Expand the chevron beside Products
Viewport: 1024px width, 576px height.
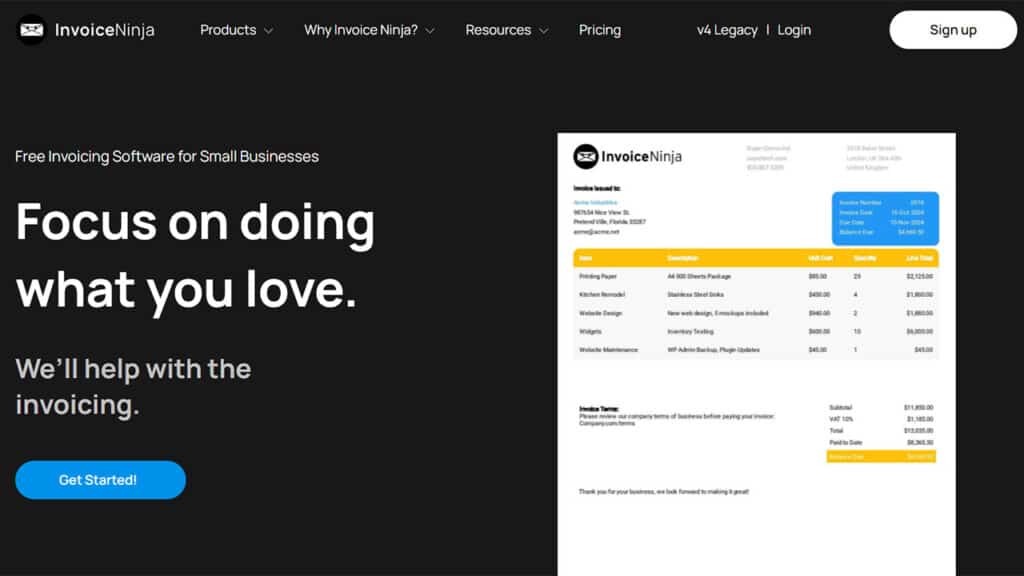click(x=268, y=31)
